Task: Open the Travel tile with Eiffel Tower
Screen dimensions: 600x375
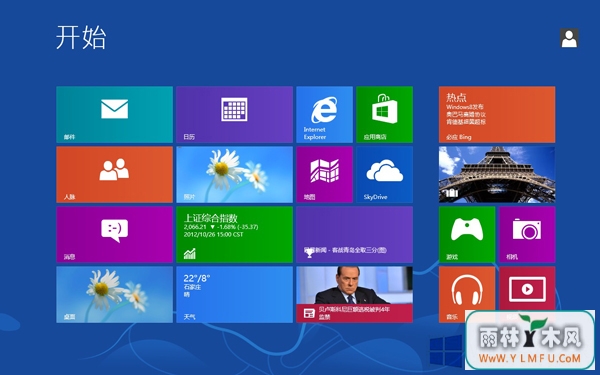Action: (497, 174)
